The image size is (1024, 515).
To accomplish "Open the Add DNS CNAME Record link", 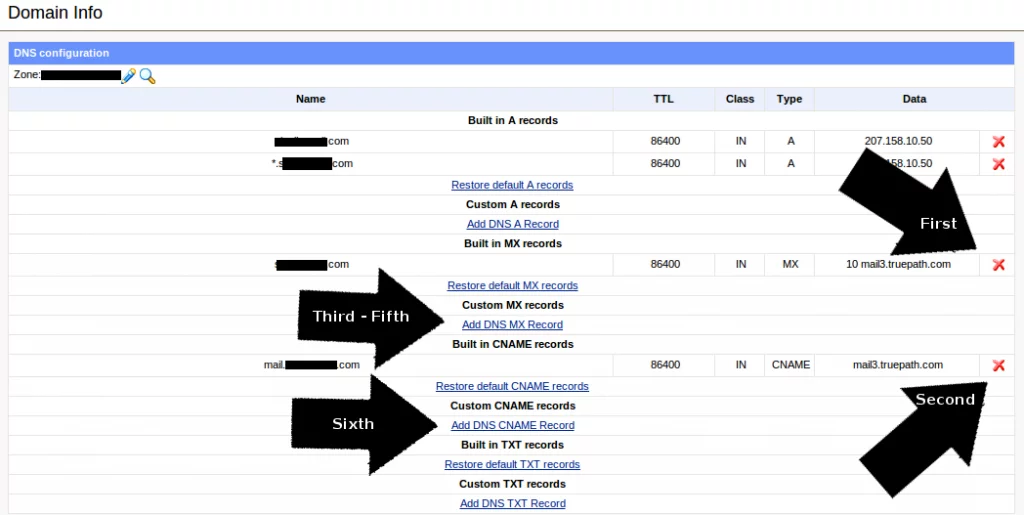I will [512, 425].
